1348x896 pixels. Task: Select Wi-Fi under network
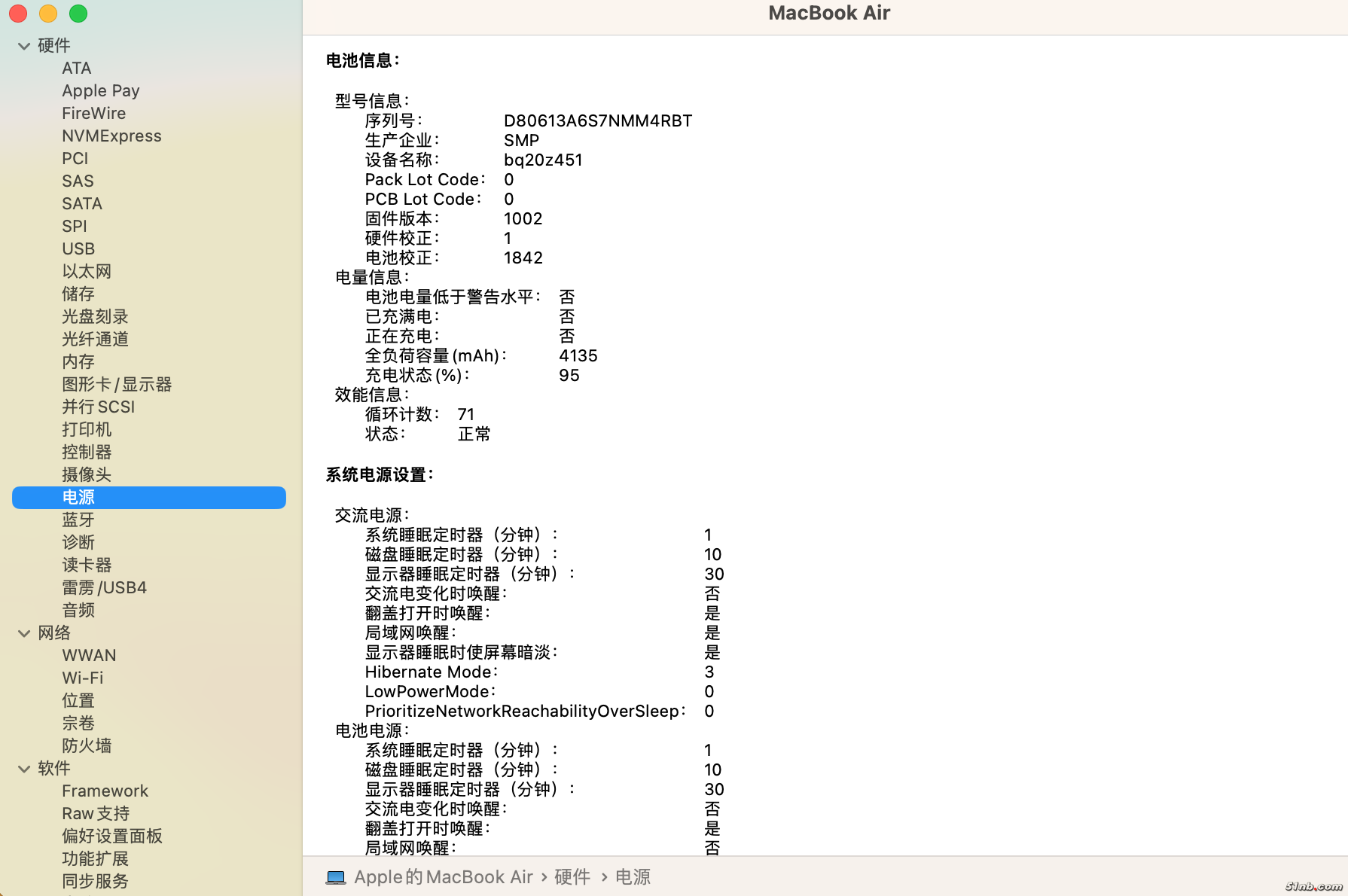click(x=83, y=678)
